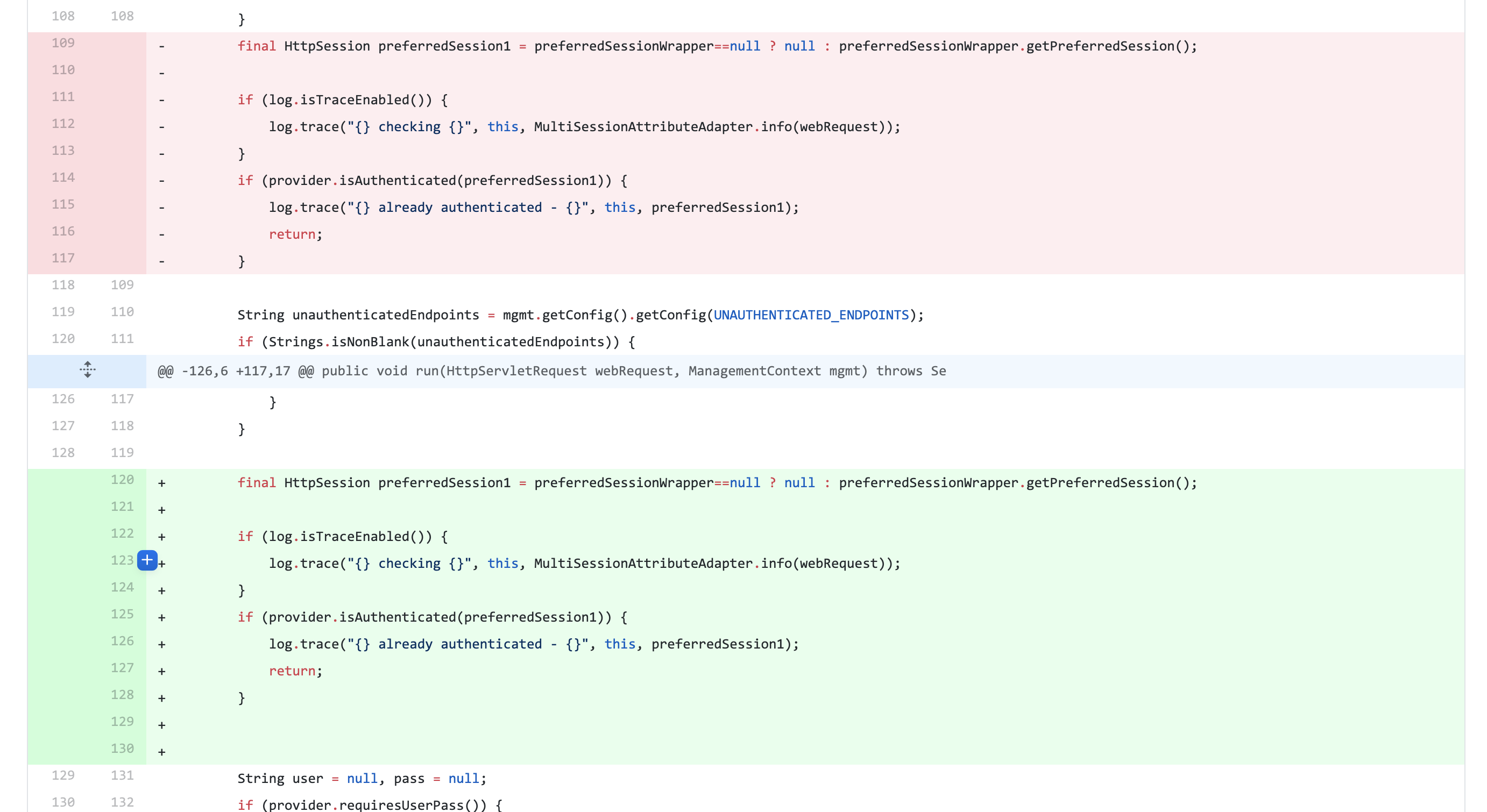Click deleted line number 114
The width and height of the screenshot is (1487, 812).
click(x=63, y=177)
